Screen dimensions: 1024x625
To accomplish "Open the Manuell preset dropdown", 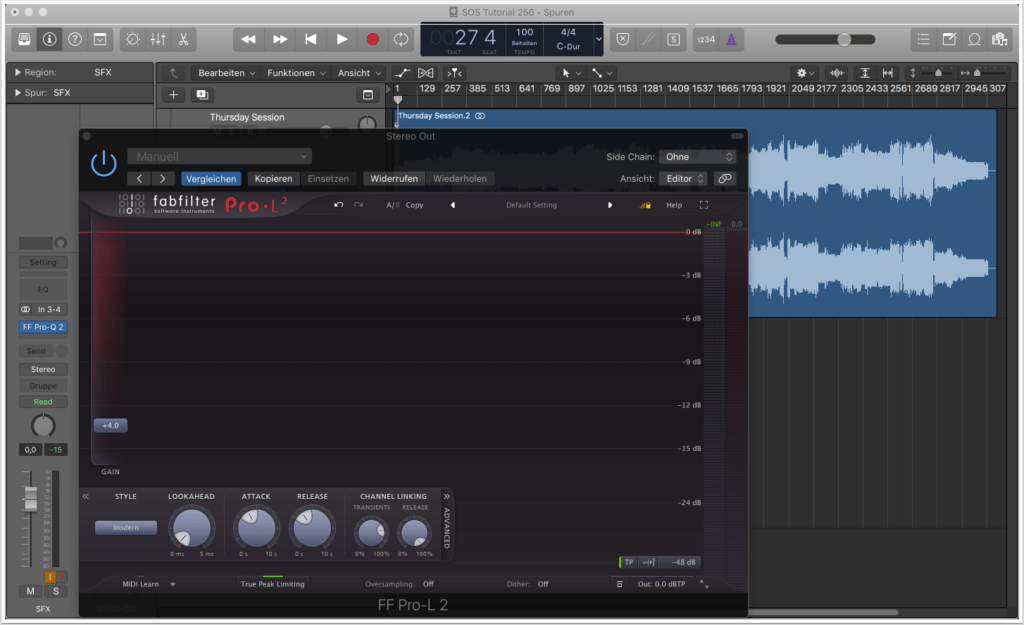I will (219, 157).
